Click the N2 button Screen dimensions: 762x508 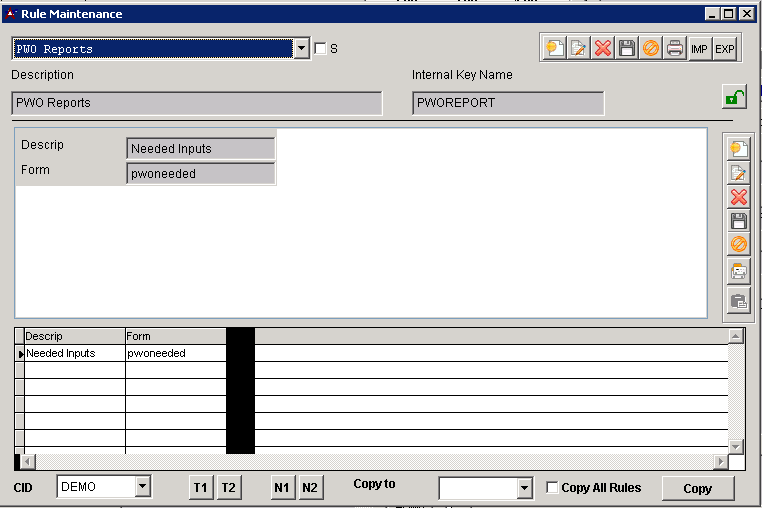click(310, 487)
